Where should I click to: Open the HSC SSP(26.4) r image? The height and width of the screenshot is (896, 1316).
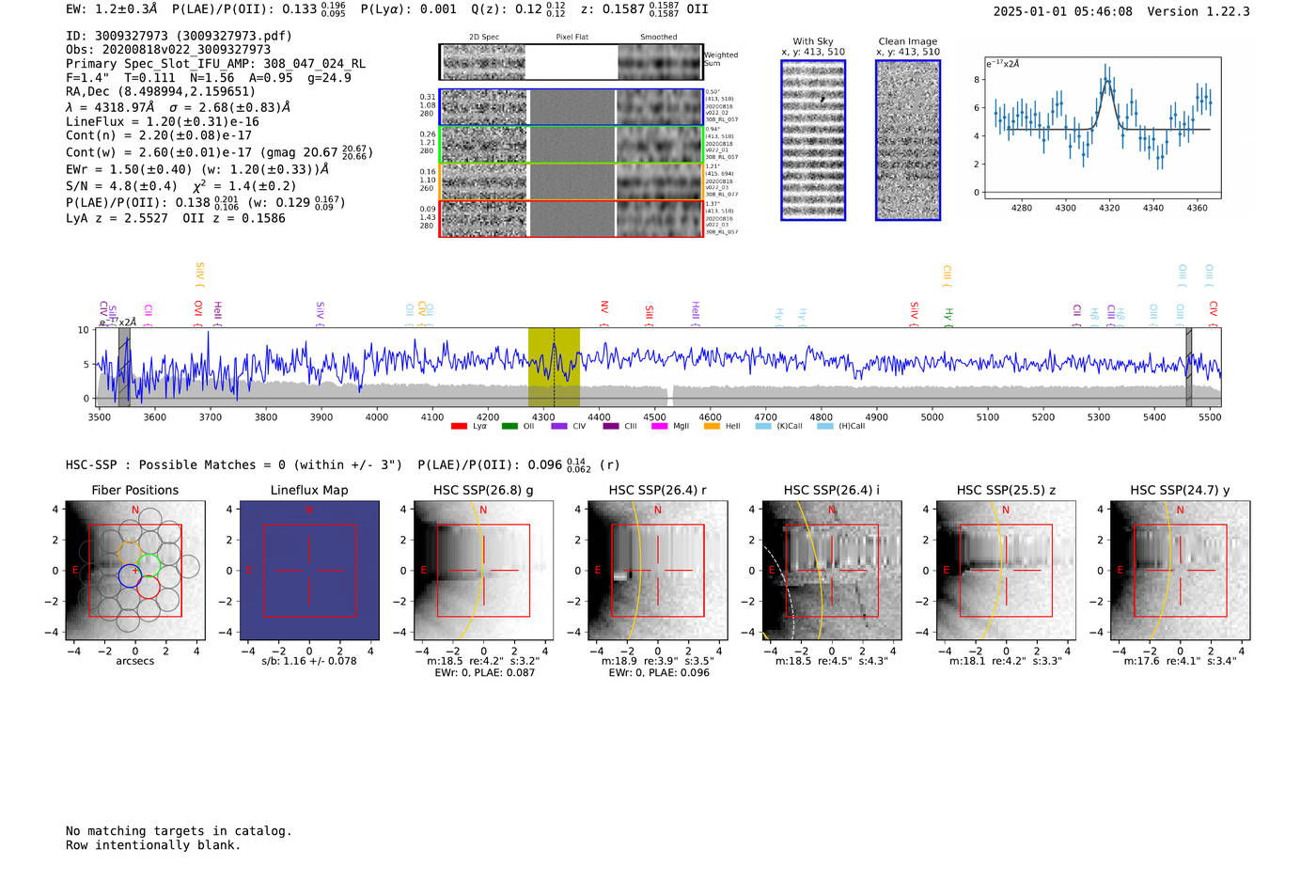(x=658, y=571)
